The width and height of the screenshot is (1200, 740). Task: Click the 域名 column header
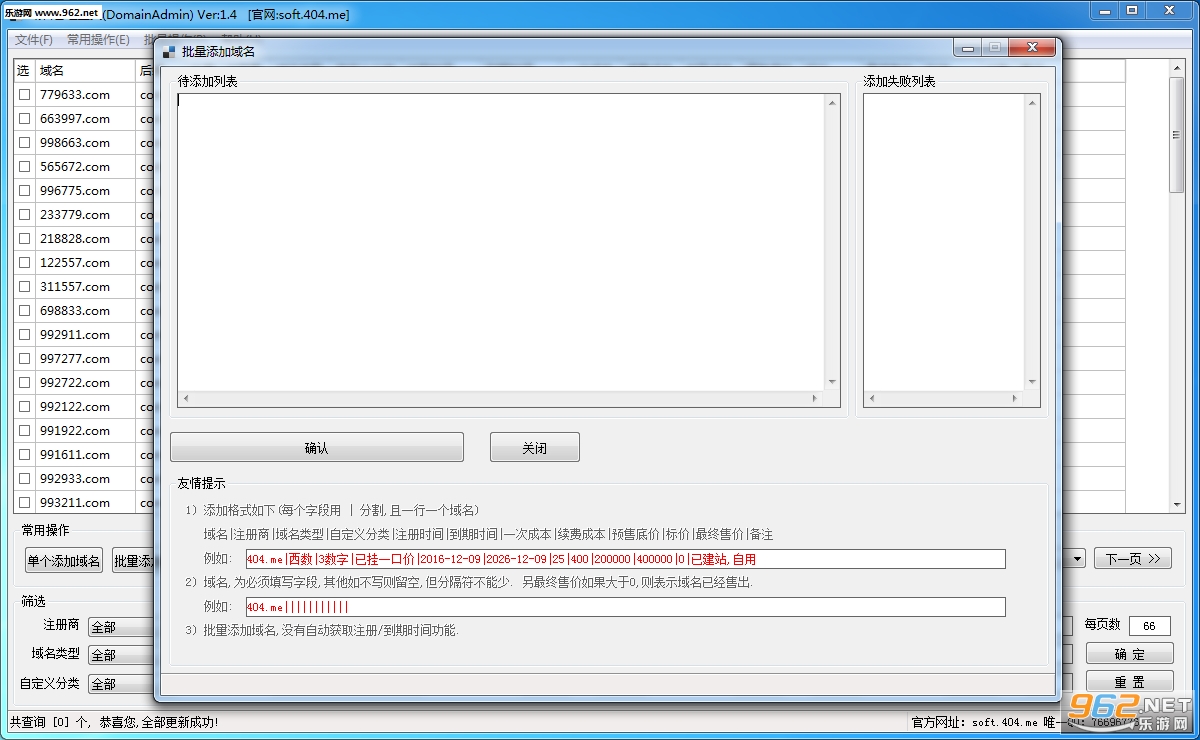pyautogui.click(x=85, y=70)
